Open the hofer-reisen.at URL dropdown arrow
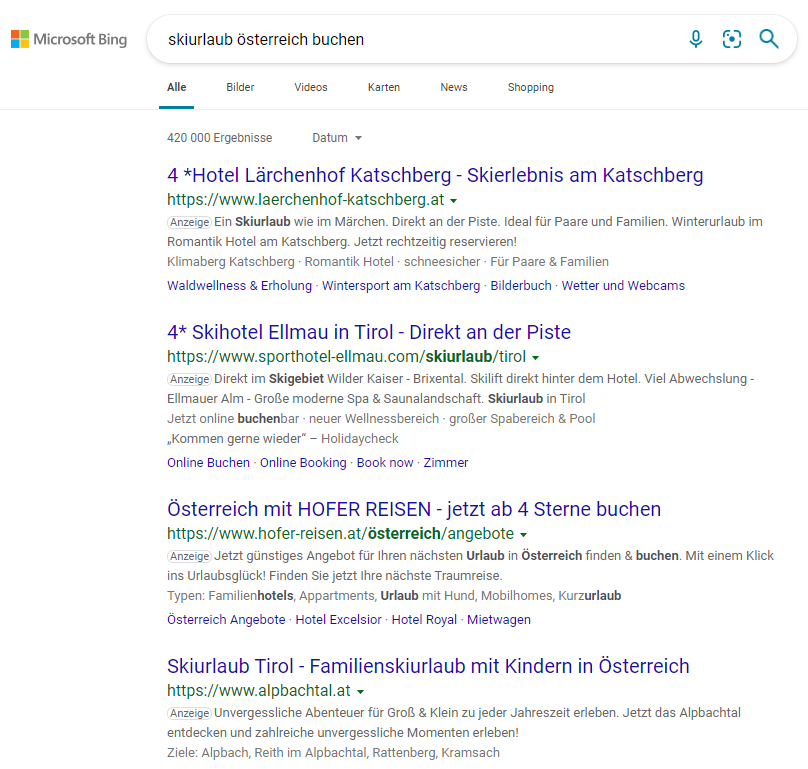This screenshot has height=769, width=808. (524, 534)
